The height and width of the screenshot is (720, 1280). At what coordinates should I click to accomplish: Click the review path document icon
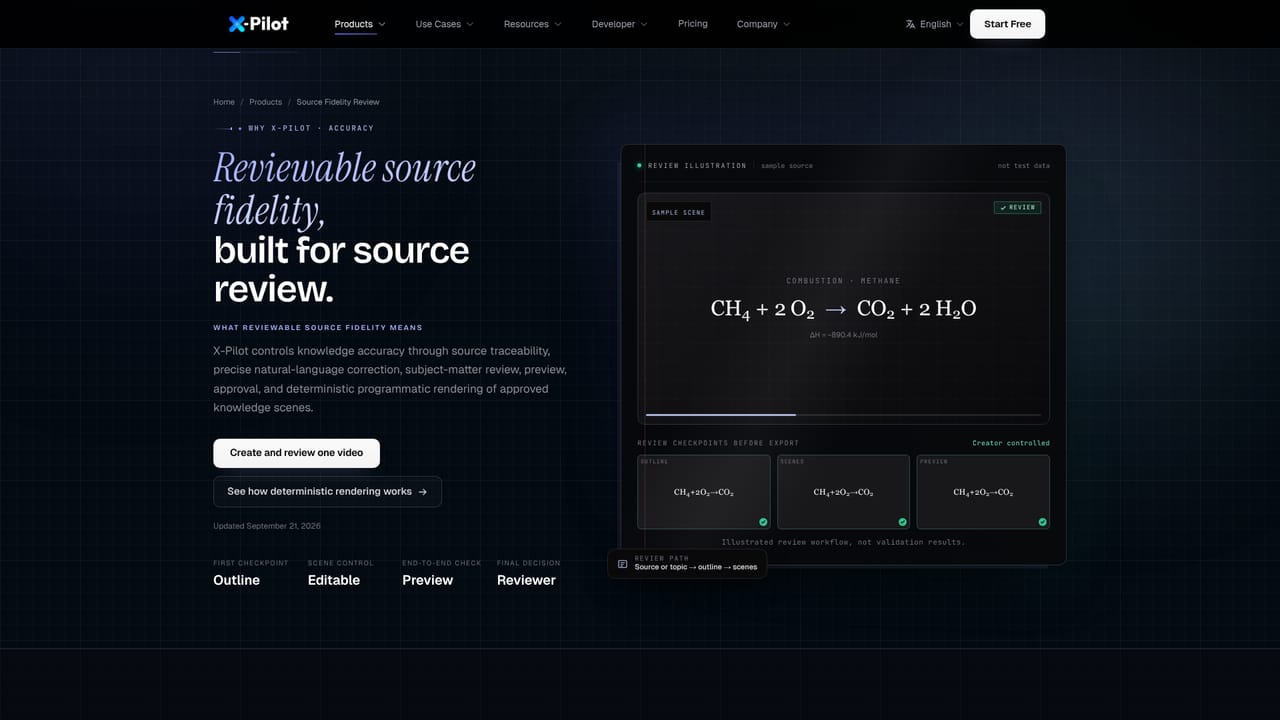tap(623, 564)
